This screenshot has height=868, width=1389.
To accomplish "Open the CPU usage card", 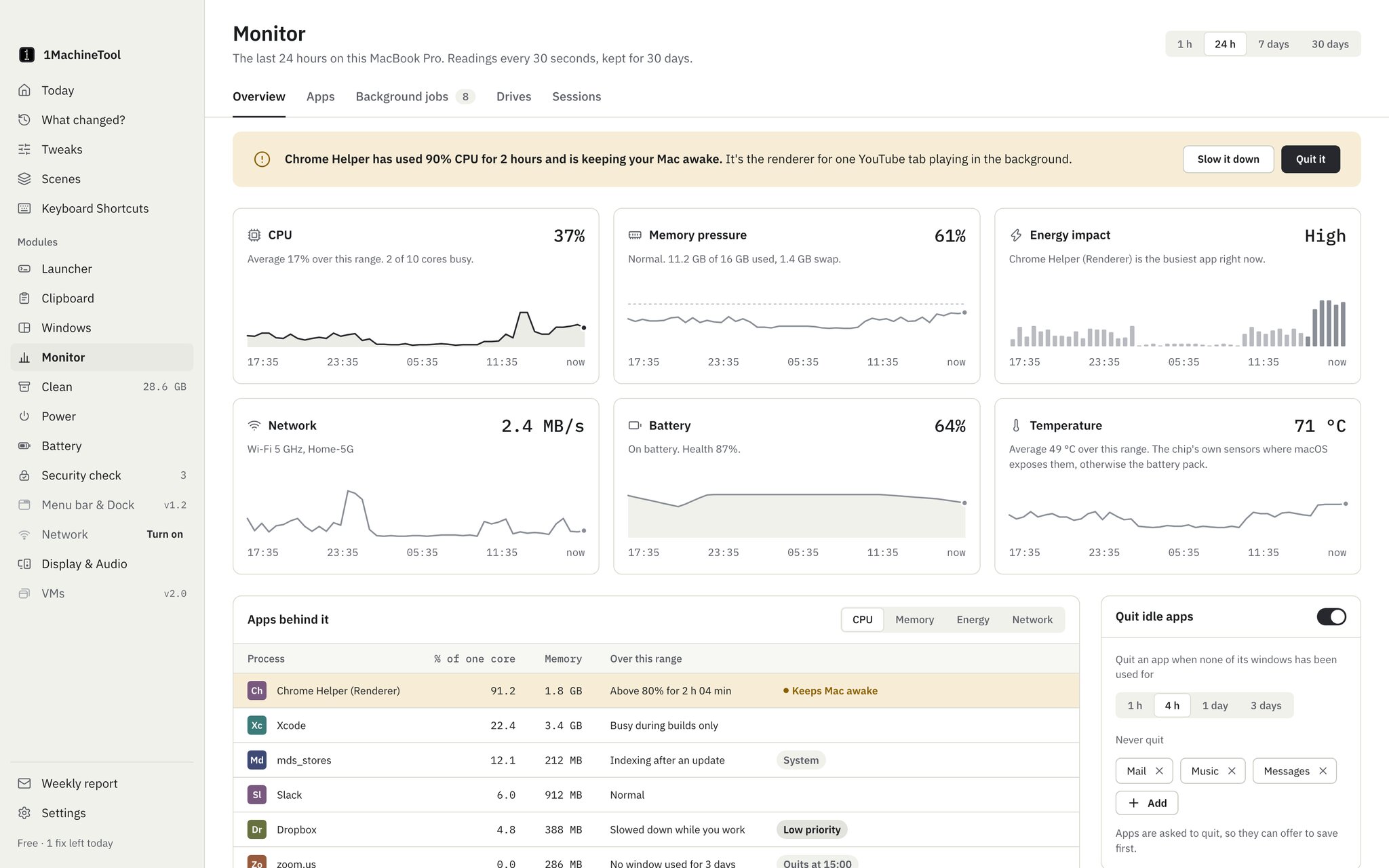I will click(416, 296).
